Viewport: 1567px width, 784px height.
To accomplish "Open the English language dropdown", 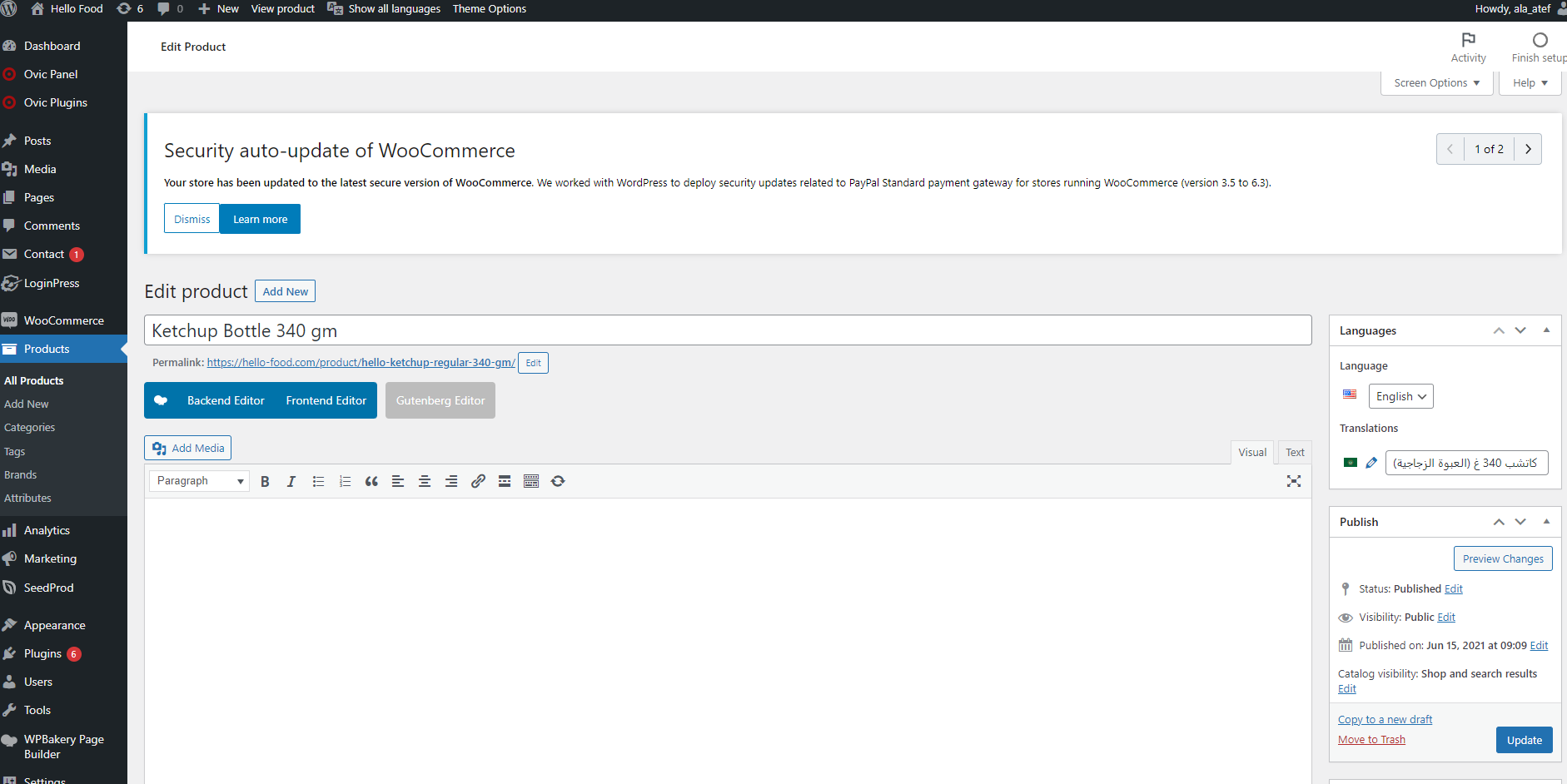I will [x=1400, y=396].
